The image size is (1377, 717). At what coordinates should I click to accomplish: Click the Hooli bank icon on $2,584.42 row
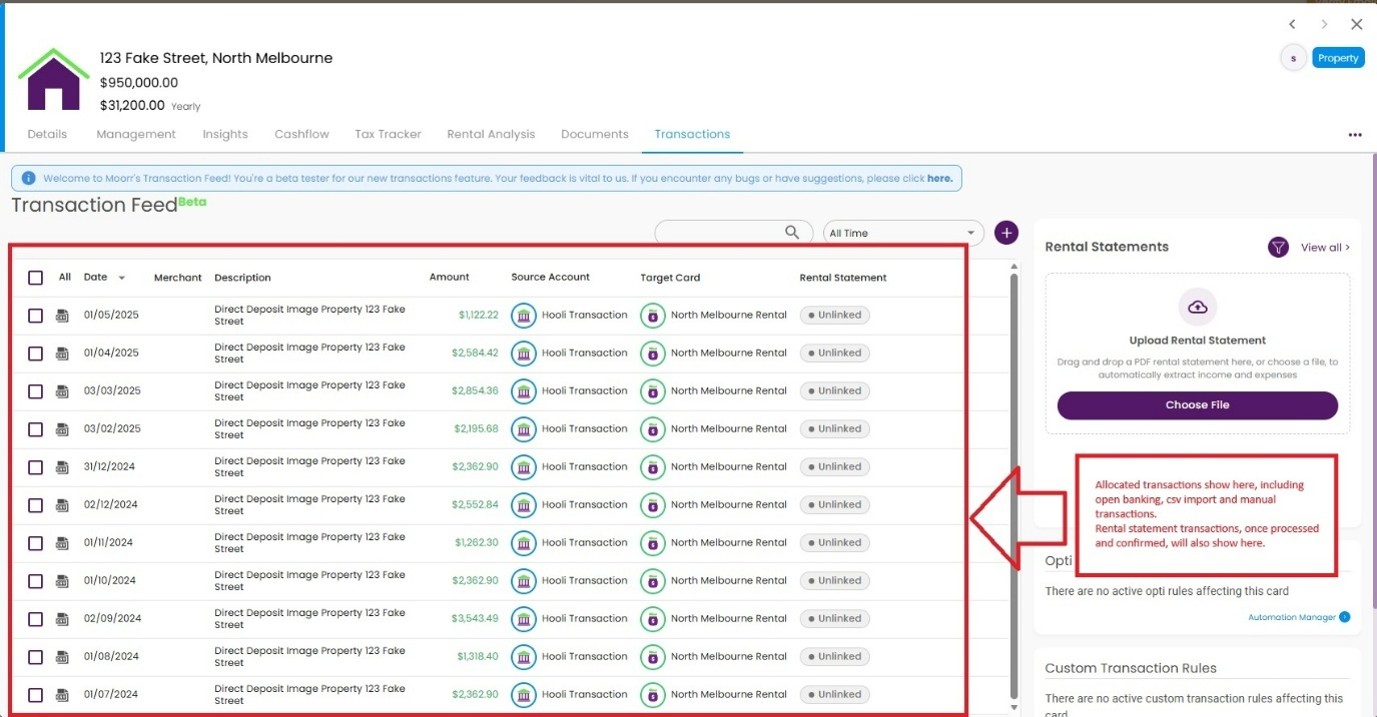523,354
